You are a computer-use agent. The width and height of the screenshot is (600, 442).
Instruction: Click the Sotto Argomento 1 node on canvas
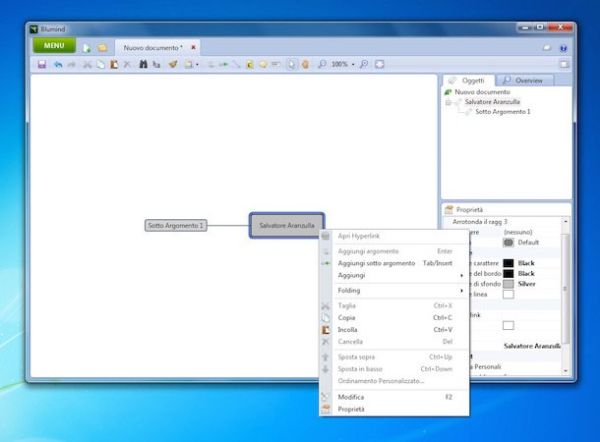[176, 226]
